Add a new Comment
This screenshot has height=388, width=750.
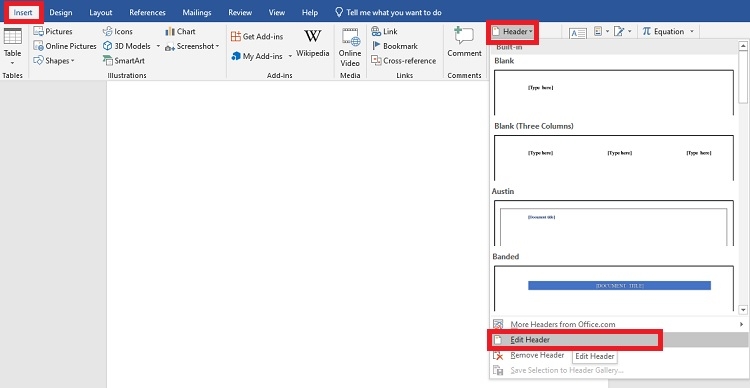tap(464, 42)
